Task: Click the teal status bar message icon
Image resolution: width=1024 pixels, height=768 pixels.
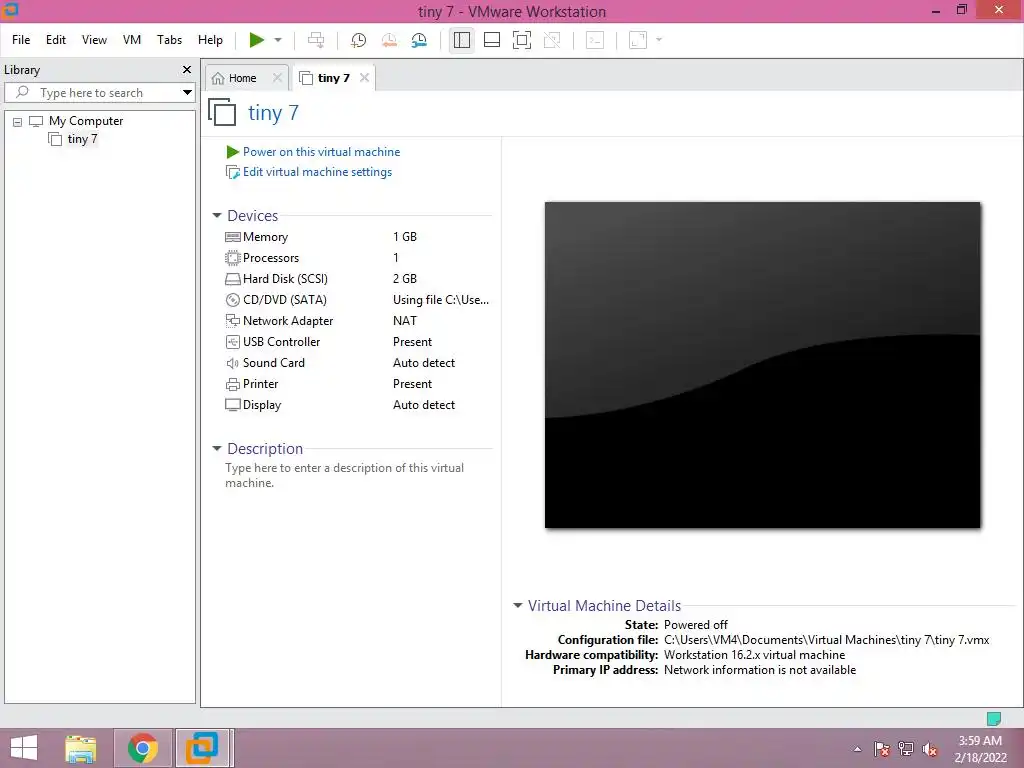Action: coord(993,719)
